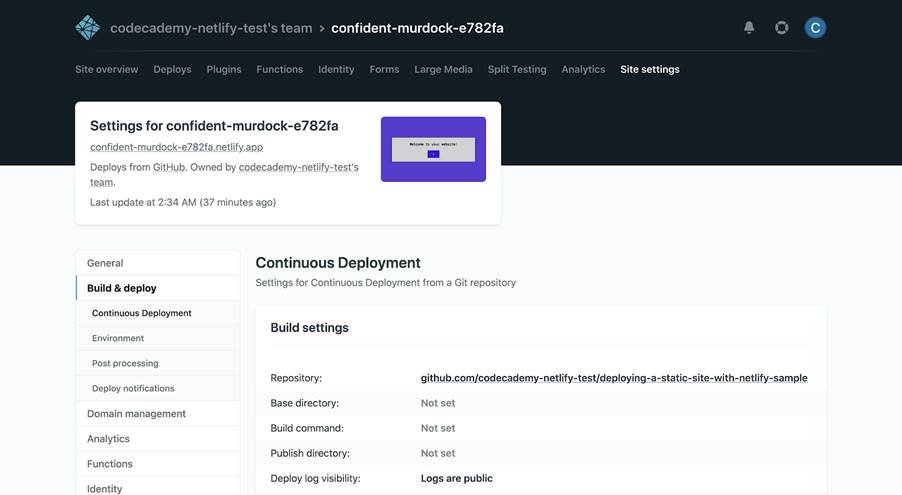Select the Large Media tab

(443, 70)
